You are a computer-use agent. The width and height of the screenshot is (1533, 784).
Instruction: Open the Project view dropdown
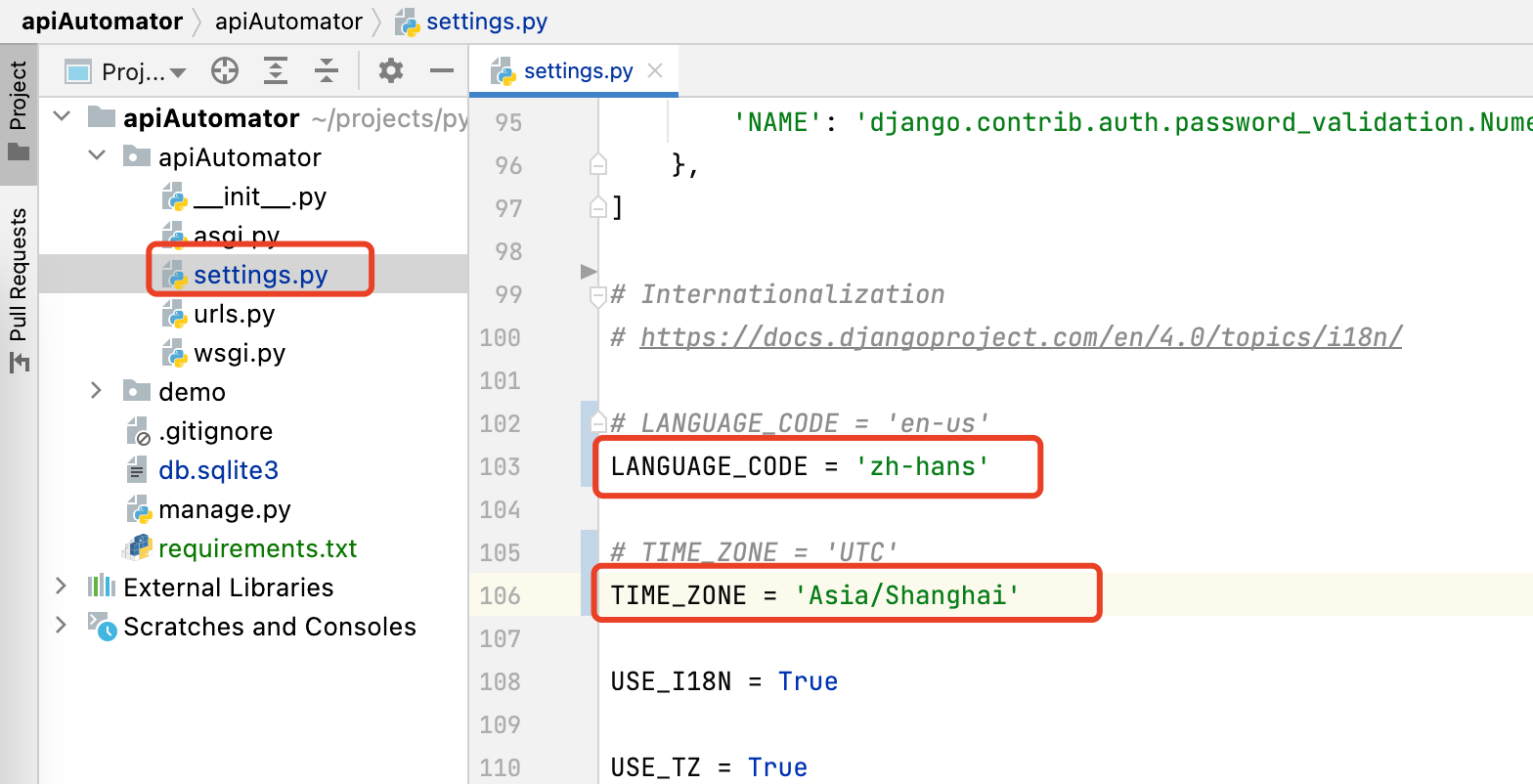tap(125, 71)
